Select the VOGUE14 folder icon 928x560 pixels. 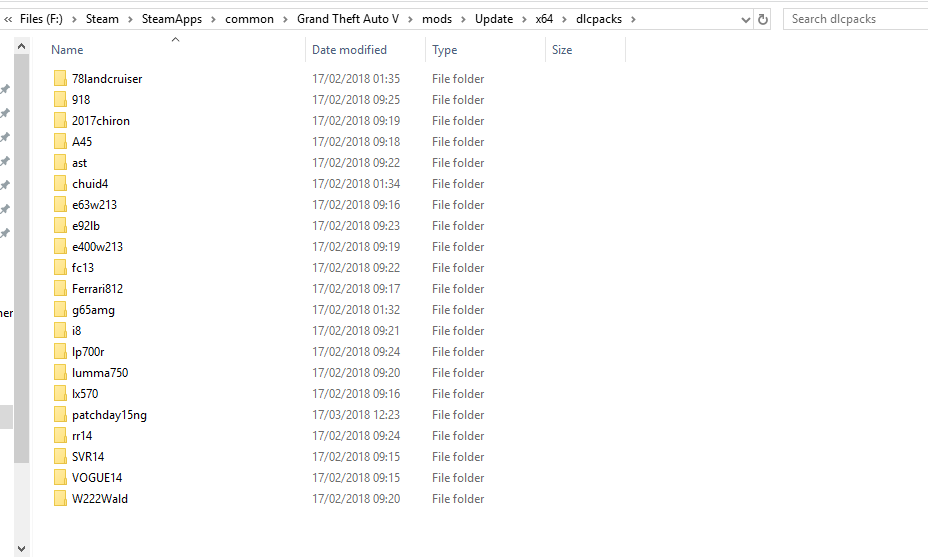click(x=60, y=478)
